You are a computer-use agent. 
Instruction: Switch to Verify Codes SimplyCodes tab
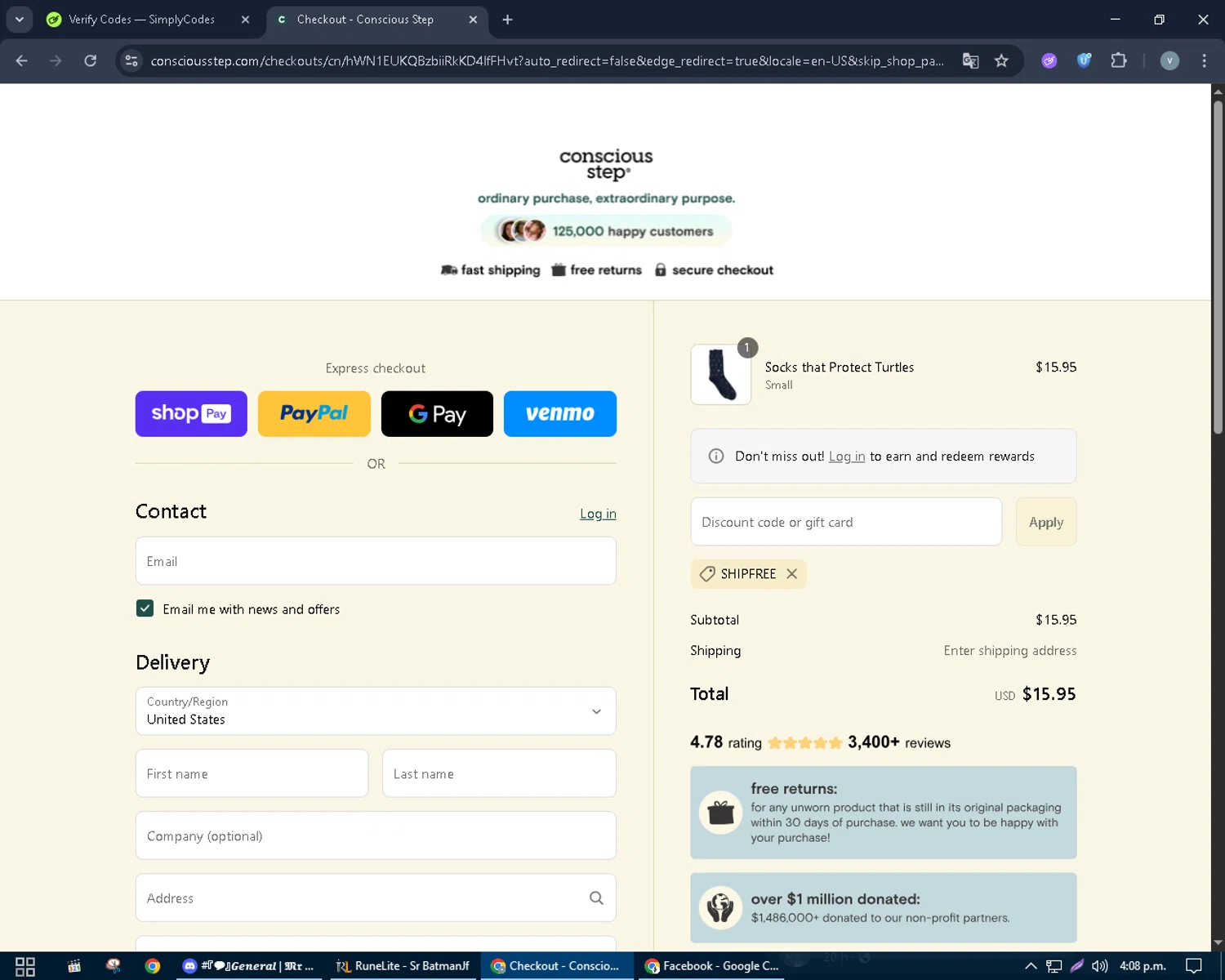(141, 20)
